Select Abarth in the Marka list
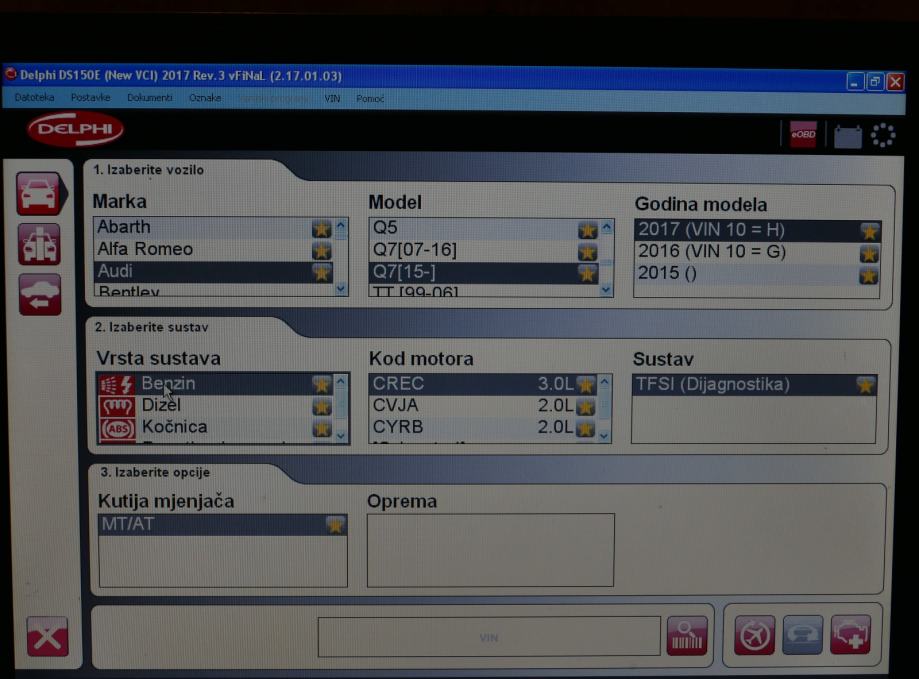 tap(214, 227)
